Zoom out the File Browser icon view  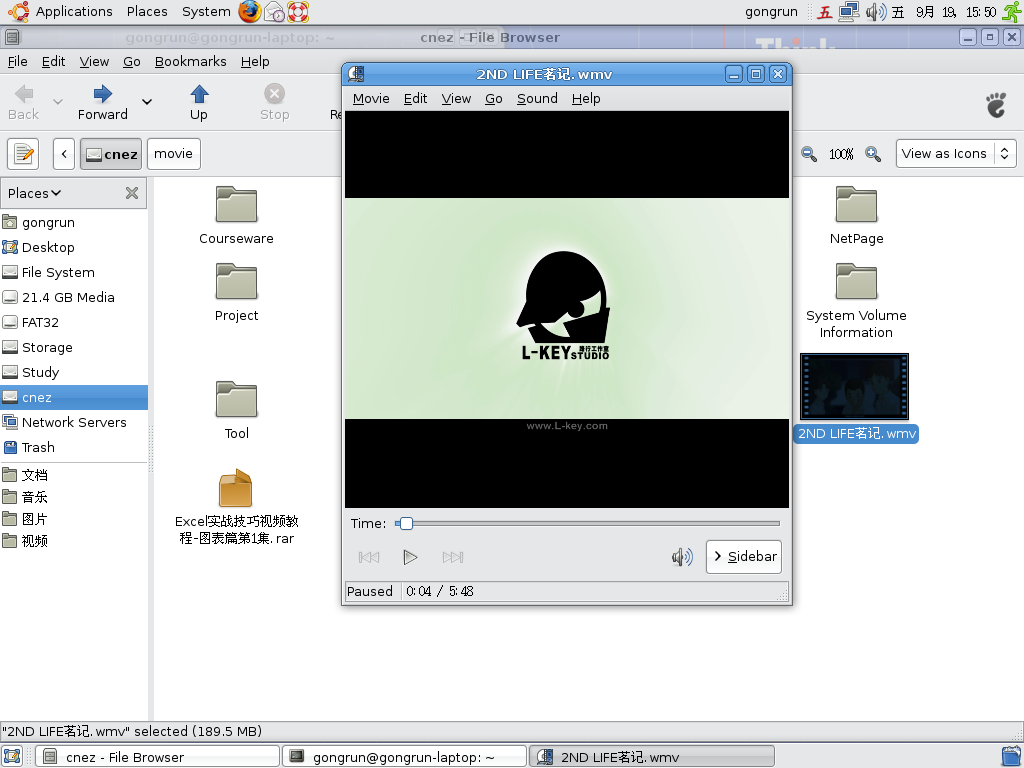point(809,154)
